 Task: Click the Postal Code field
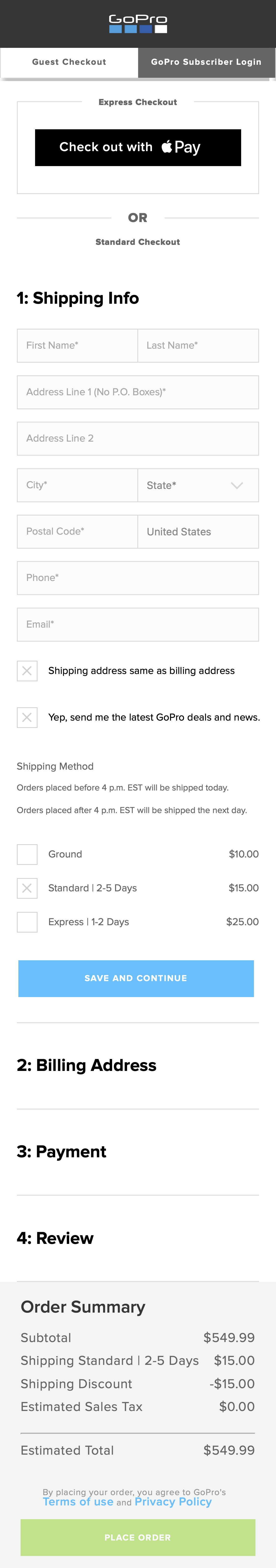coord(77,532)
